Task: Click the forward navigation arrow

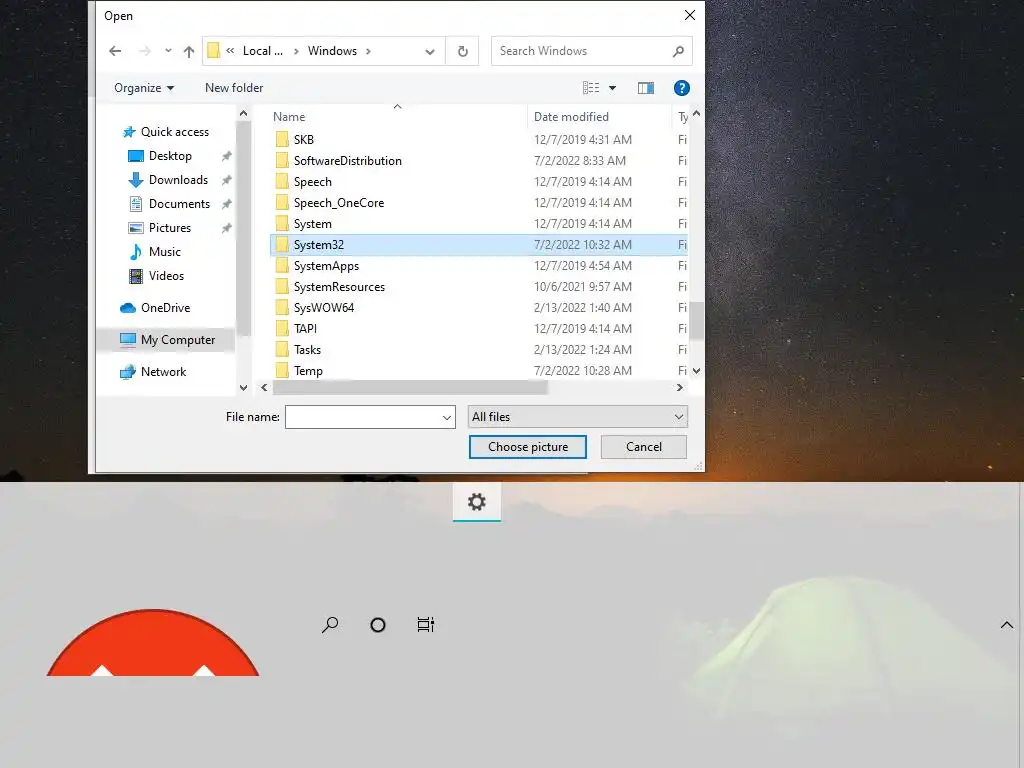Action: tap(145, 51)
